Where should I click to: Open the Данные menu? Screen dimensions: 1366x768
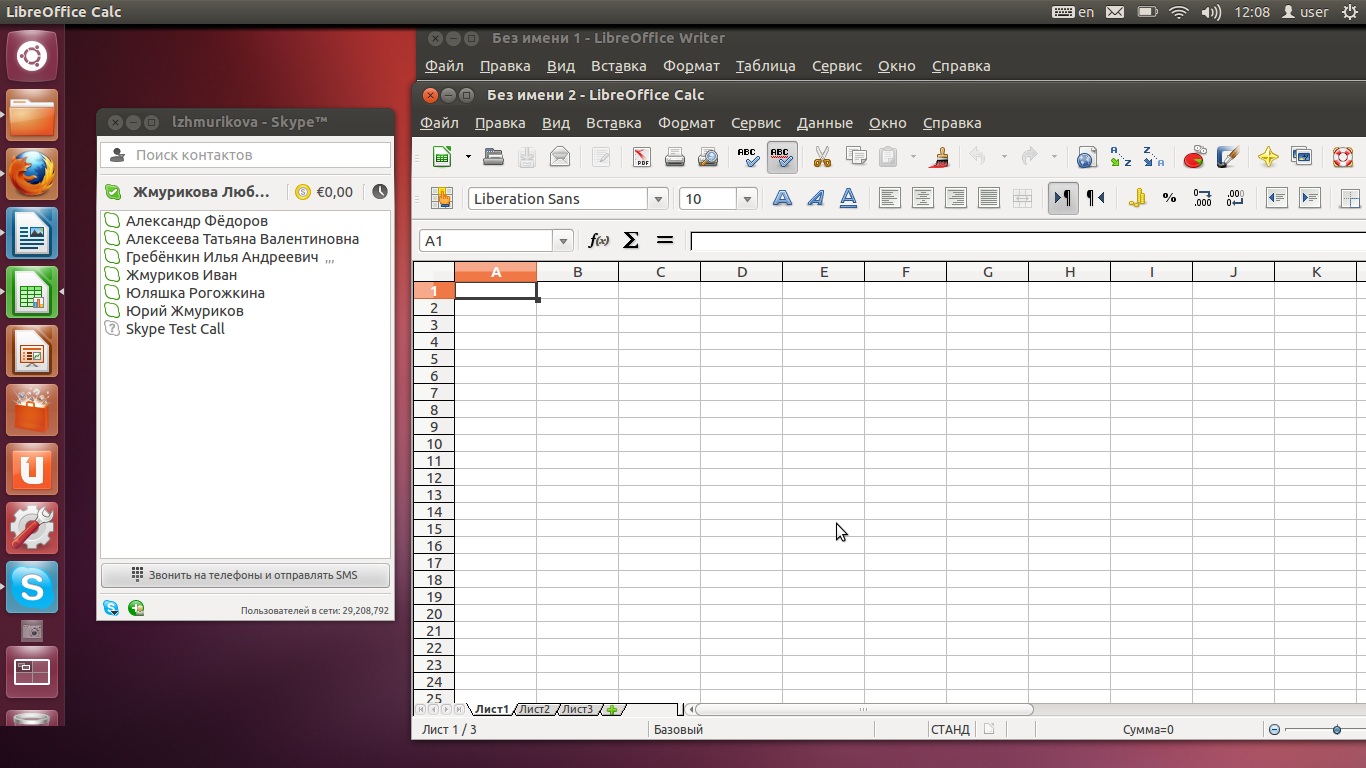[824, 123]
